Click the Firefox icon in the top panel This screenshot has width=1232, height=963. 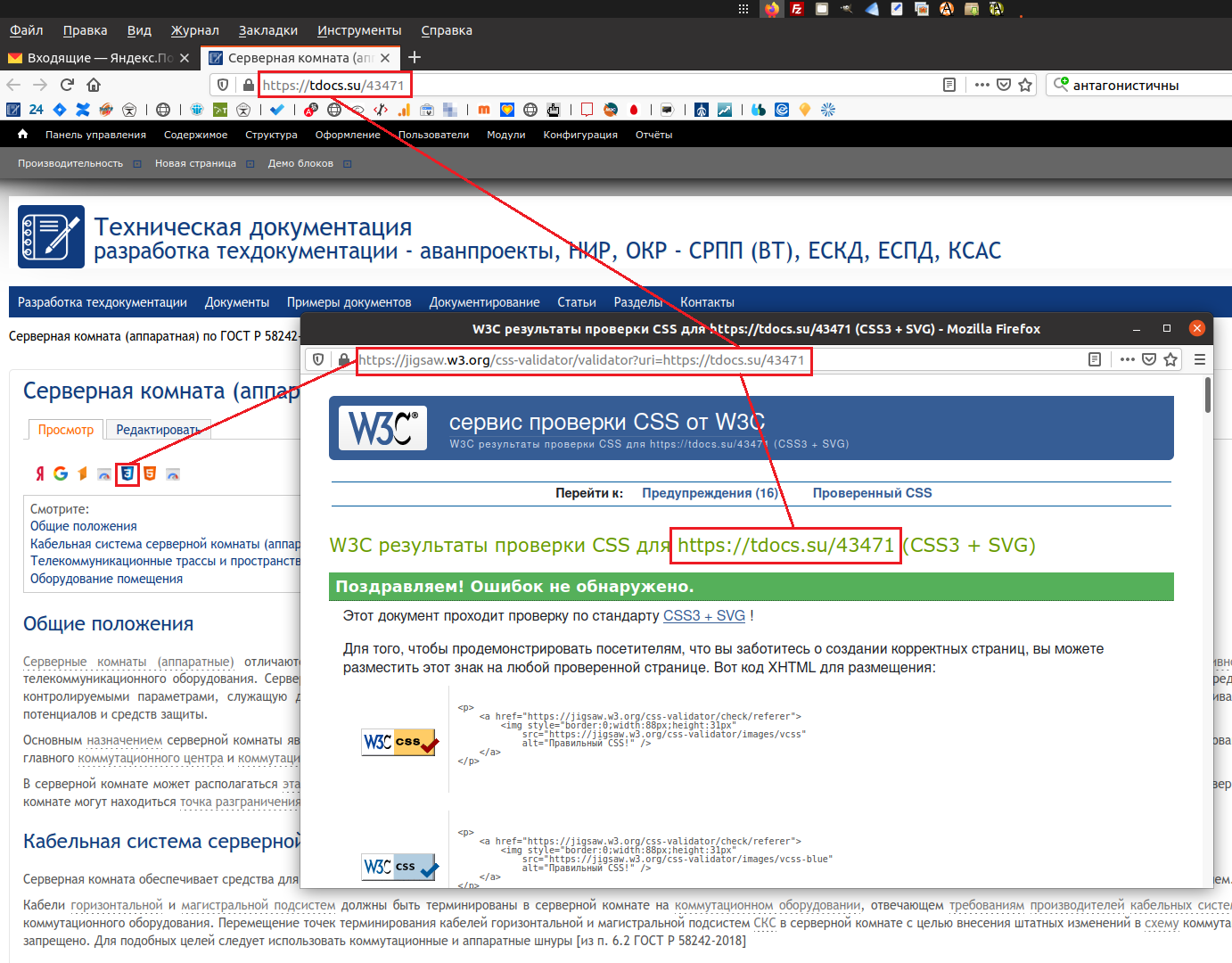(x=772, y=9)
